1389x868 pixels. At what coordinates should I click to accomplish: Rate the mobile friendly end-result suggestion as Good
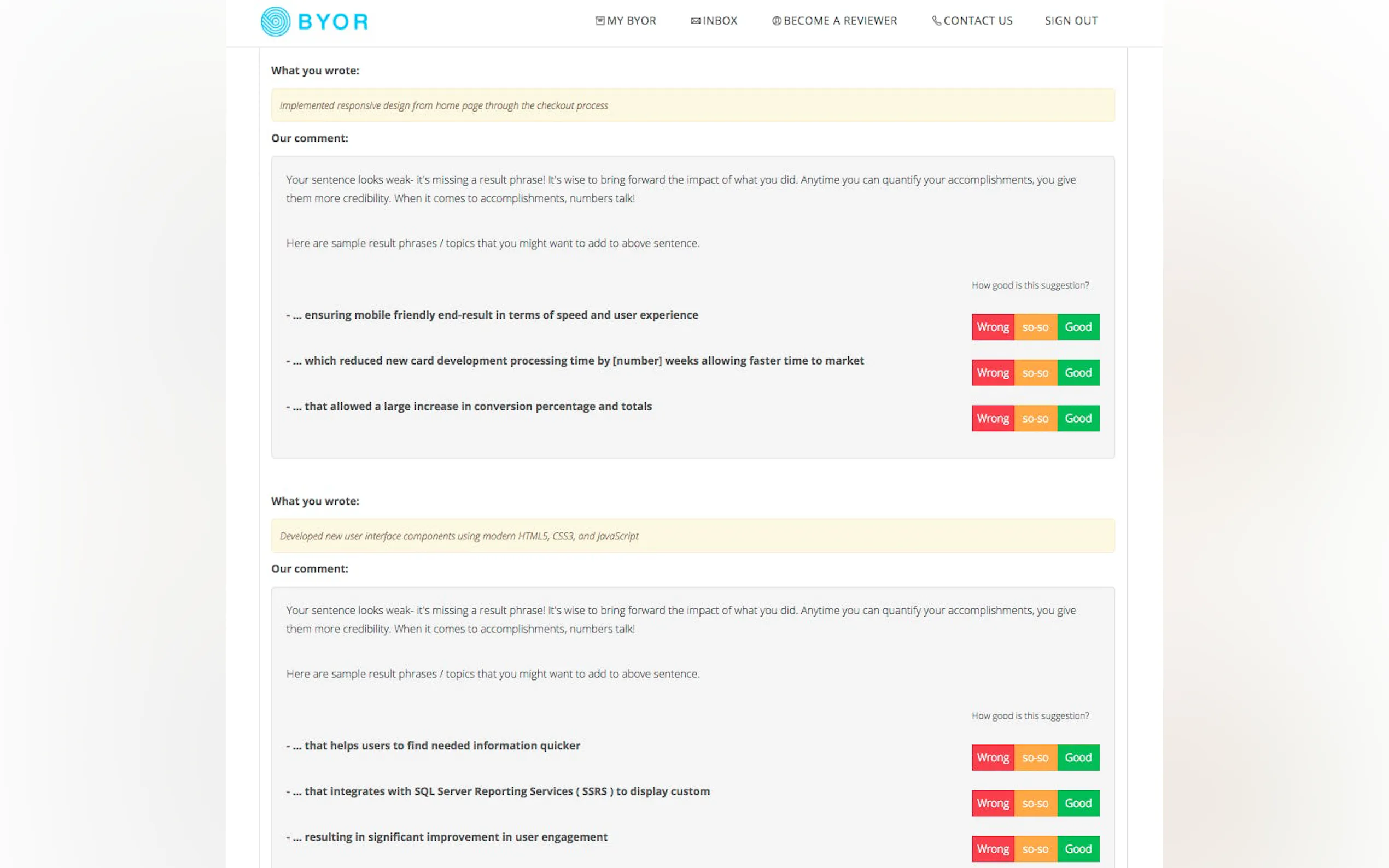1078,327
